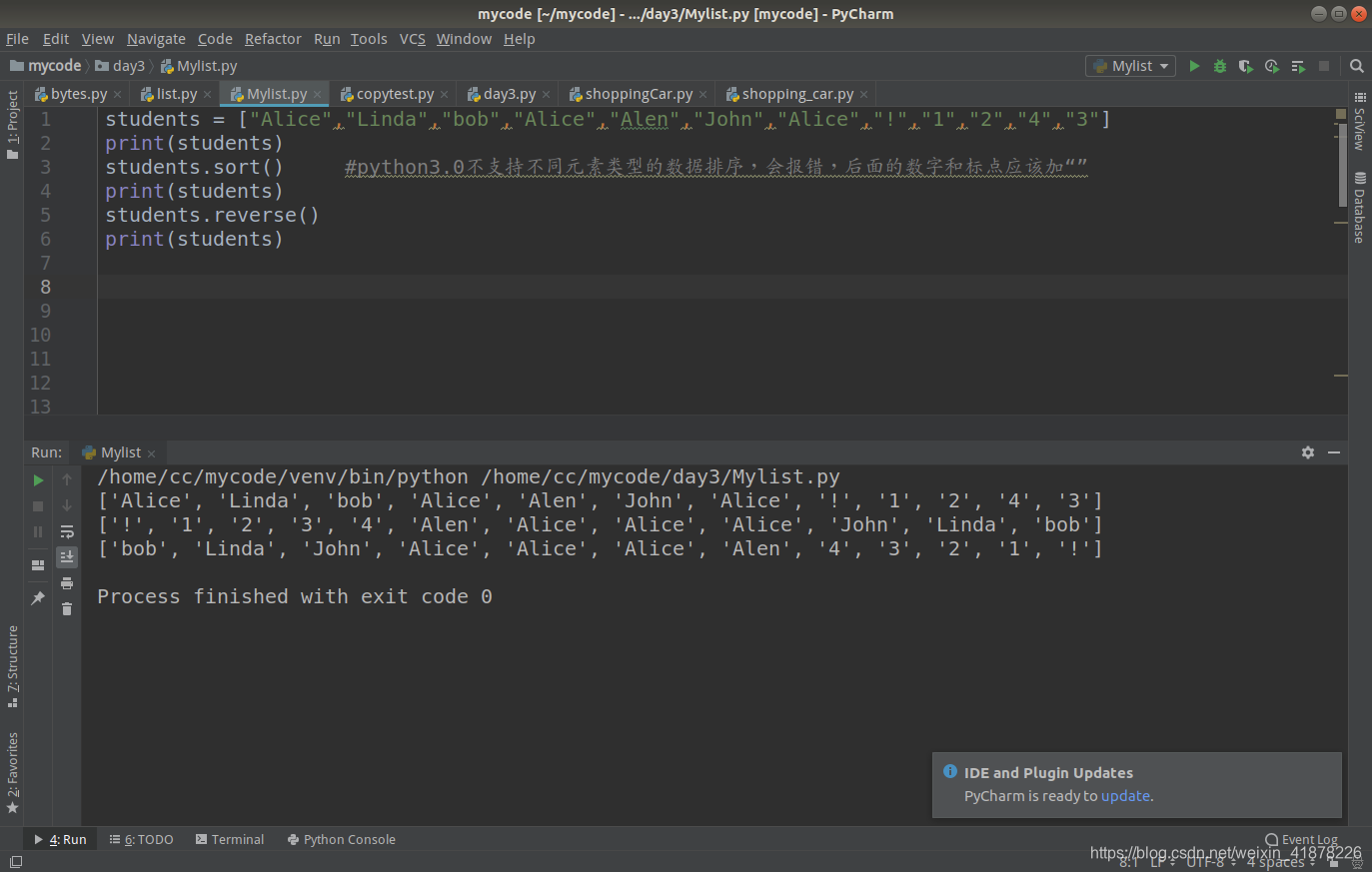The height and width of the screenshot is (872, 1372).
Task: Switch to the list.py editor tab
Action: point(176,94)
